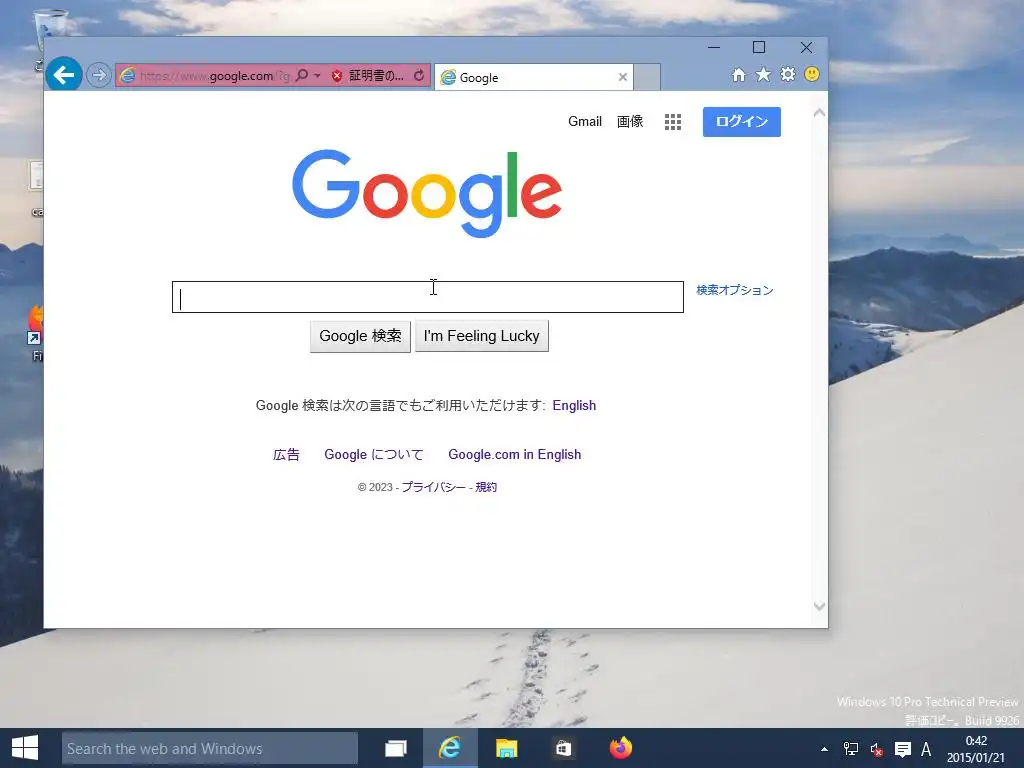1024x768 pixels.
Task: Click the network tray icon
Action: [x=851, y=749]
